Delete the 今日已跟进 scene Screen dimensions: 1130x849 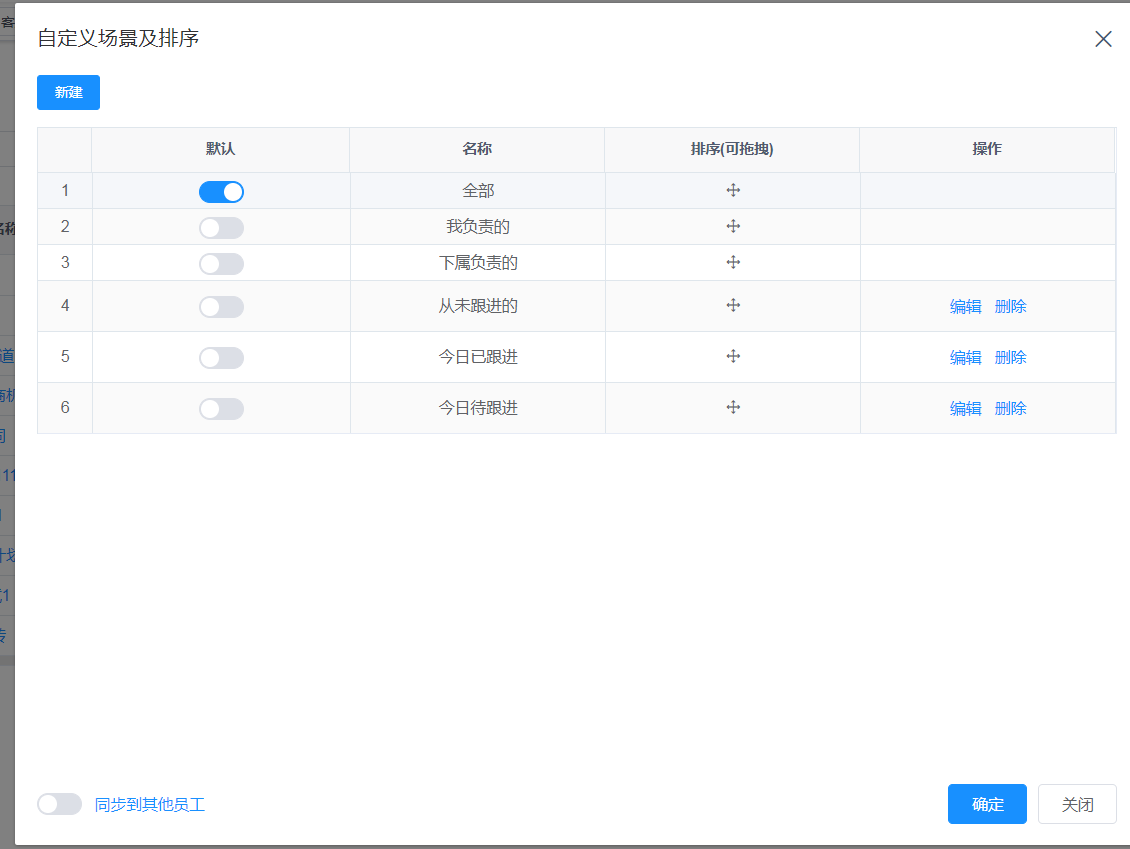click(x=1010, y=358)
